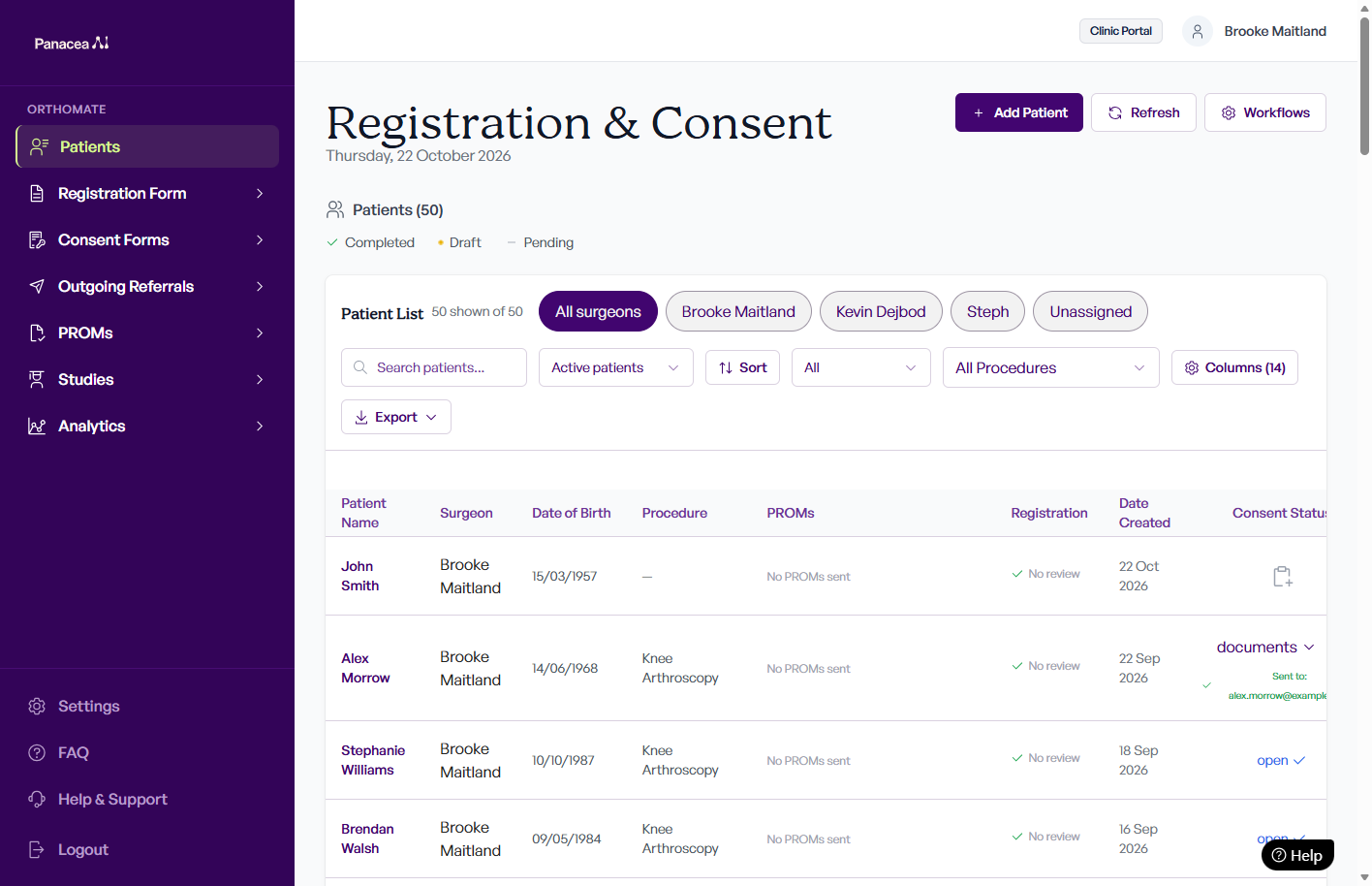1372x886 pixels.
Task: Click the Logout icon
Action: tap(37, 849)
